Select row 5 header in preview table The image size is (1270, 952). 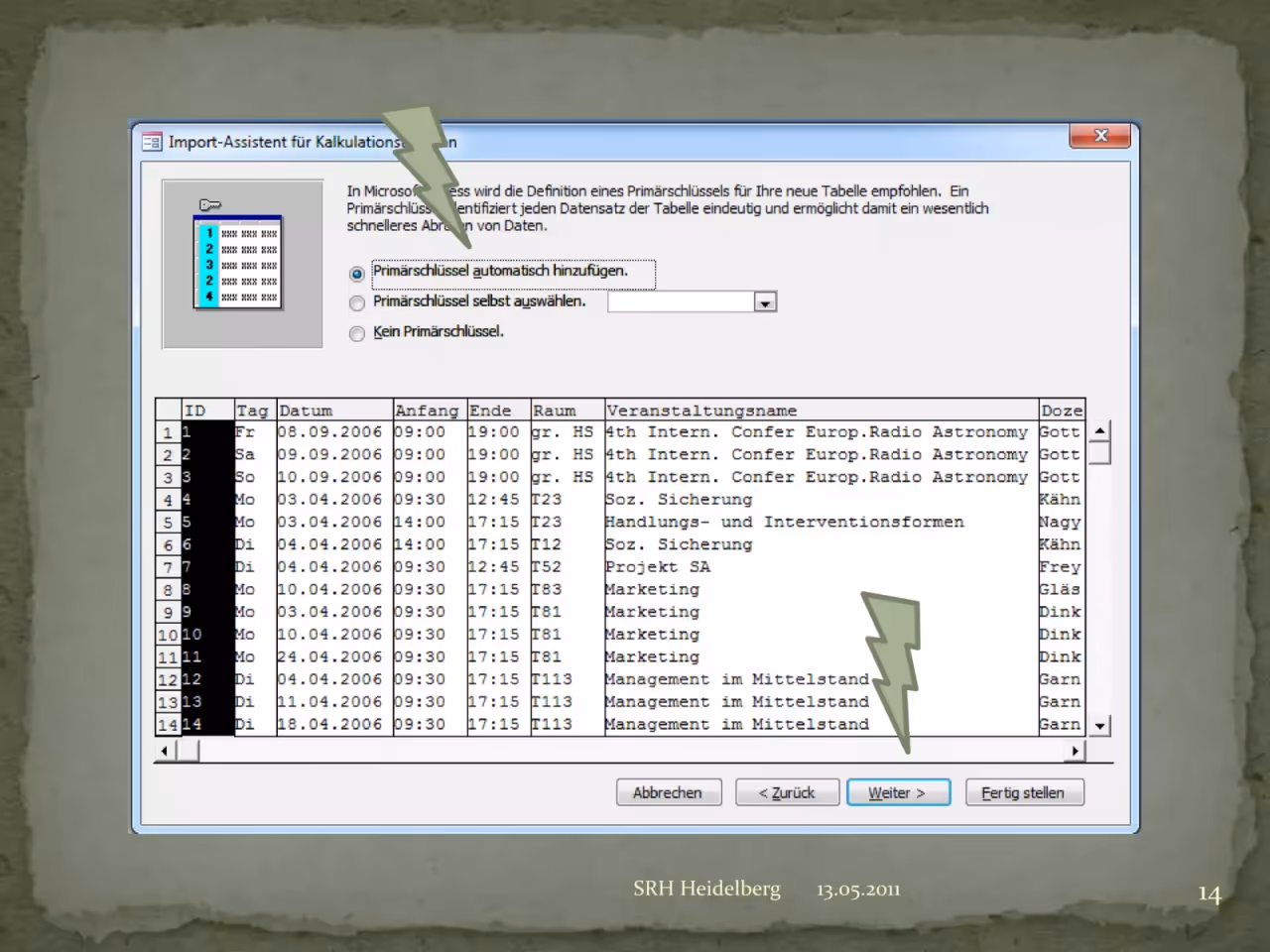(168, 523)
